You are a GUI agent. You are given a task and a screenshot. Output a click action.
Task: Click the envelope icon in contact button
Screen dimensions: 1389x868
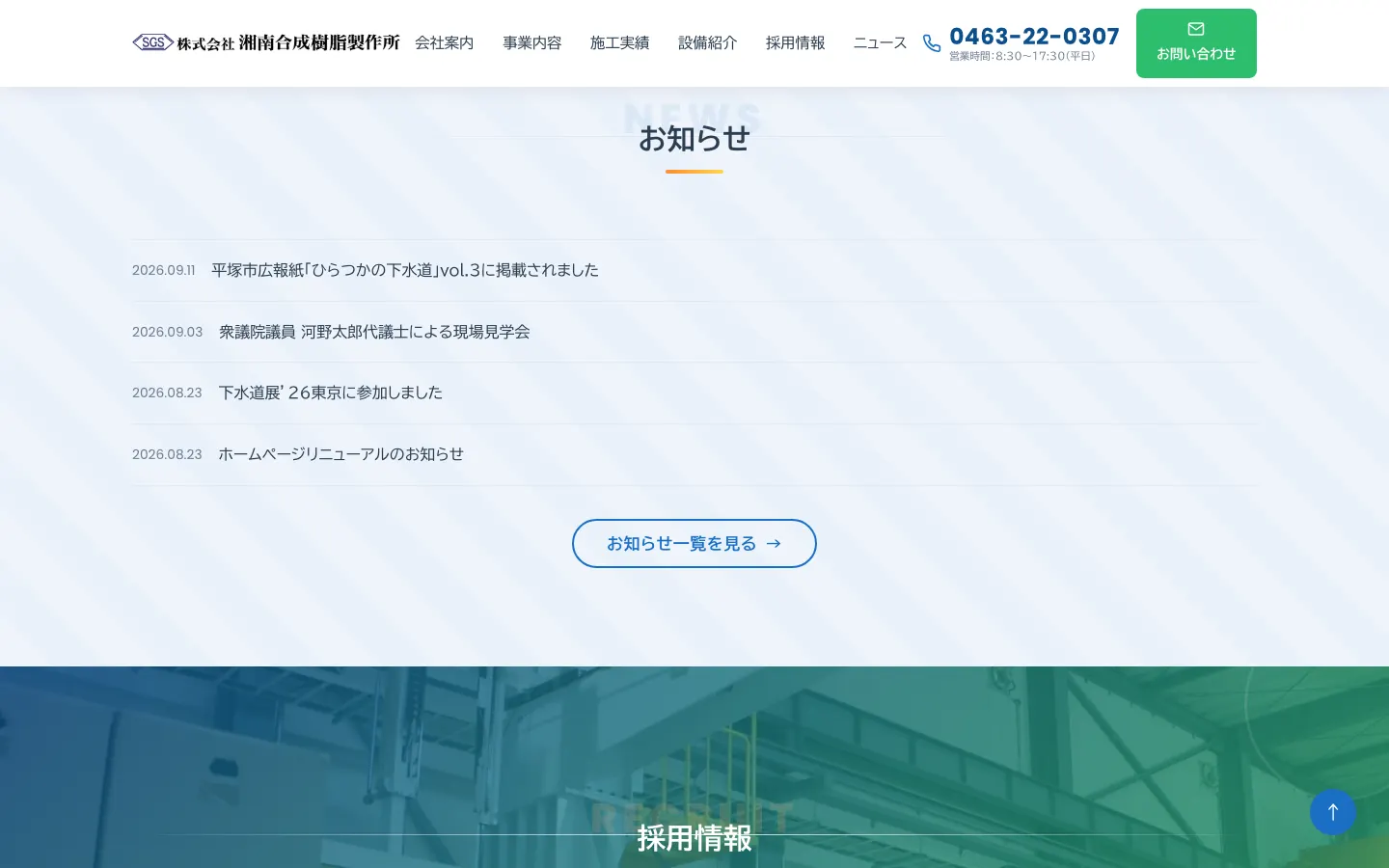1196,29
